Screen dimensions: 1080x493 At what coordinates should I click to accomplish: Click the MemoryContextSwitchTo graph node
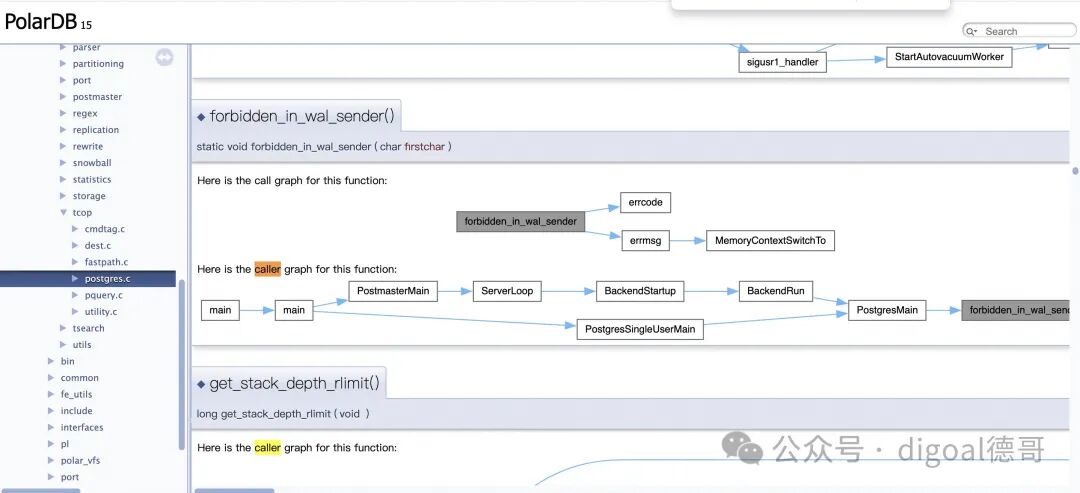(x=770, y=240)
